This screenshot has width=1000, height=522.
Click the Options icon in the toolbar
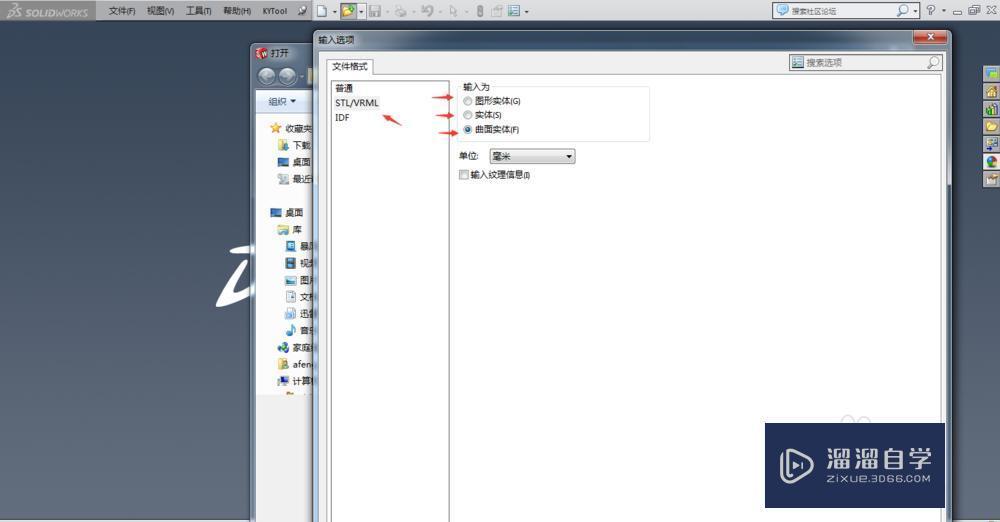[x=513, y=11]
